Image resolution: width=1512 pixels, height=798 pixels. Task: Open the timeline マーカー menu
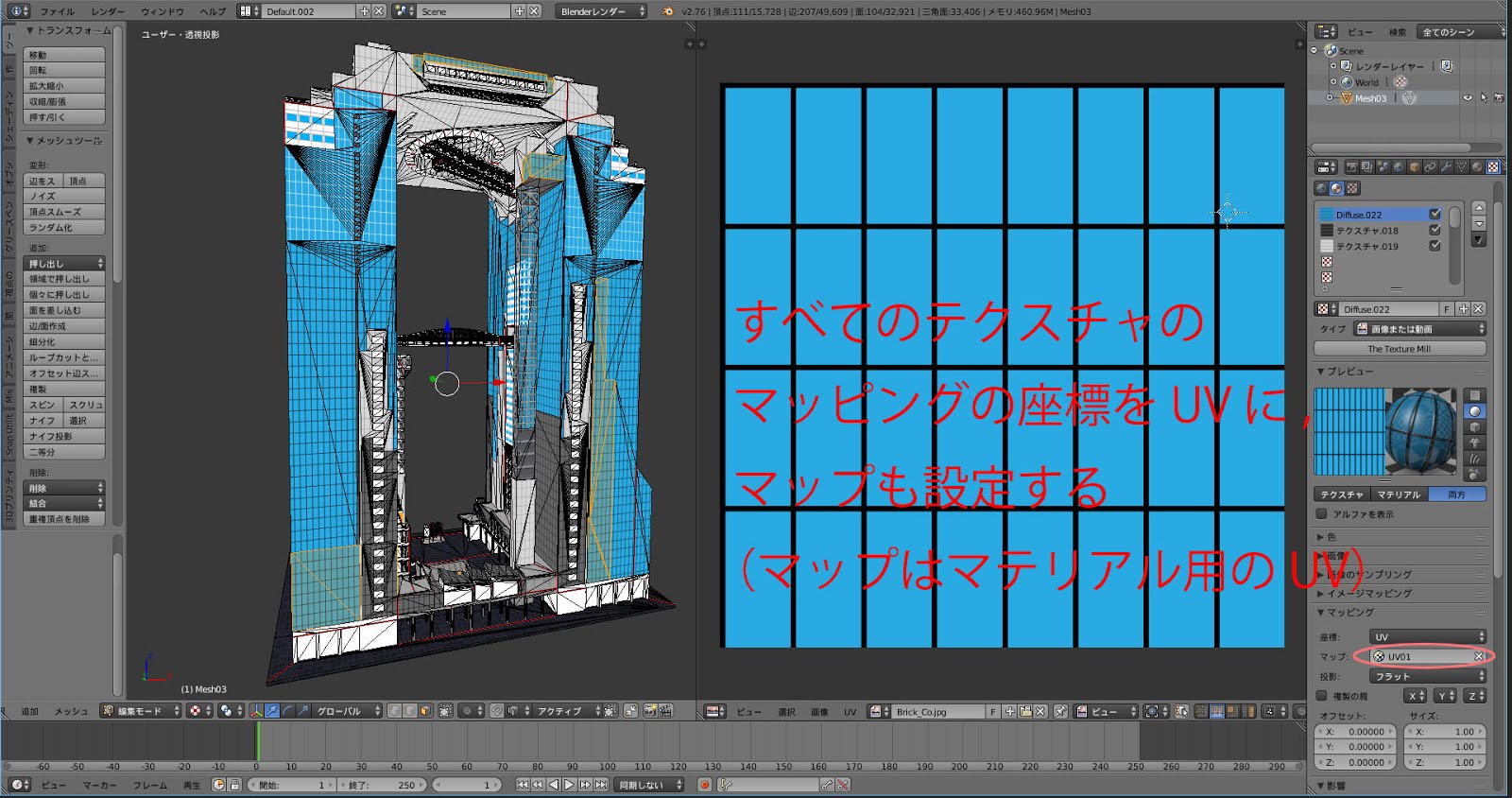[99, 785]
